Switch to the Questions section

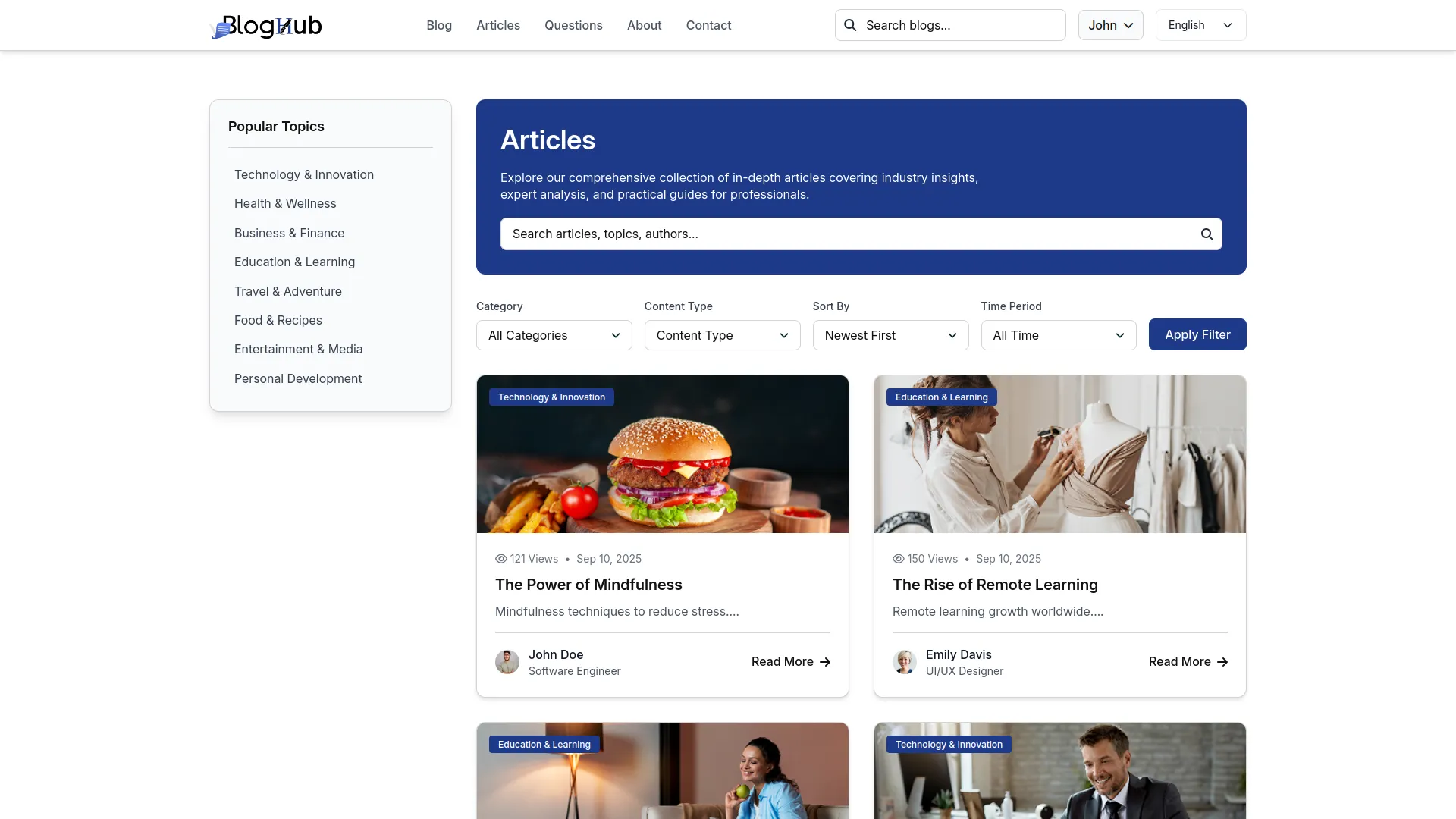[573, 25]
